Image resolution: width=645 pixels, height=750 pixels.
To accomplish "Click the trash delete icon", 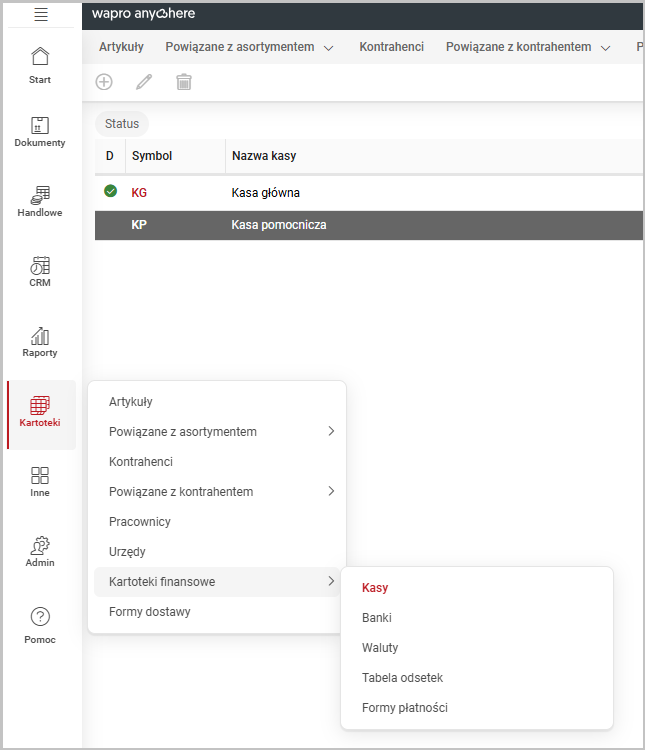I will (184, 82).
